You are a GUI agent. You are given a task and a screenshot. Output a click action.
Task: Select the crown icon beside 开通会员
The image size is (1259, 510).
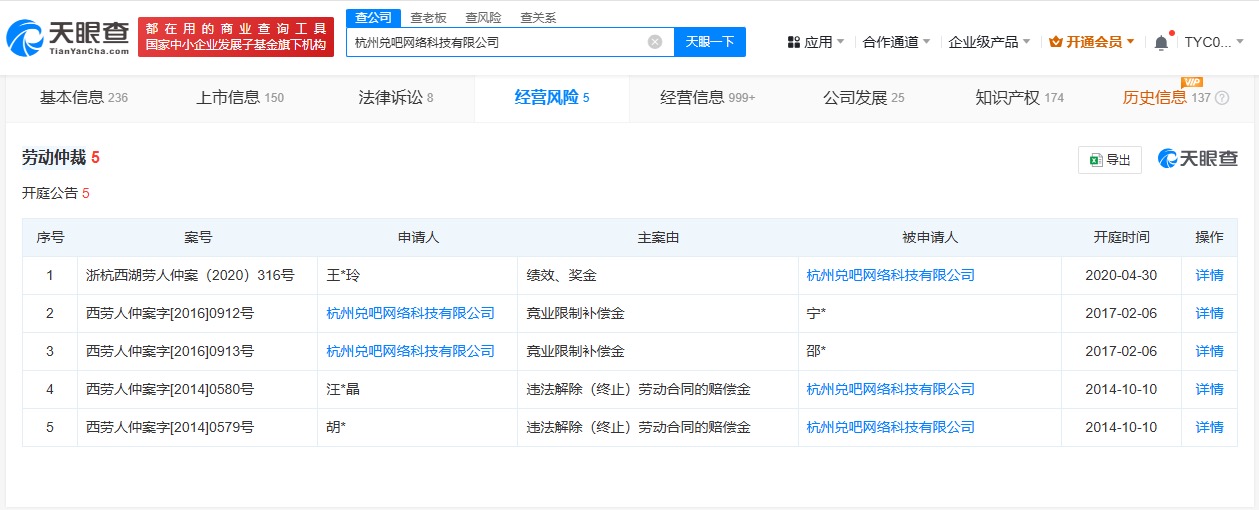(x=1055, y=42)
